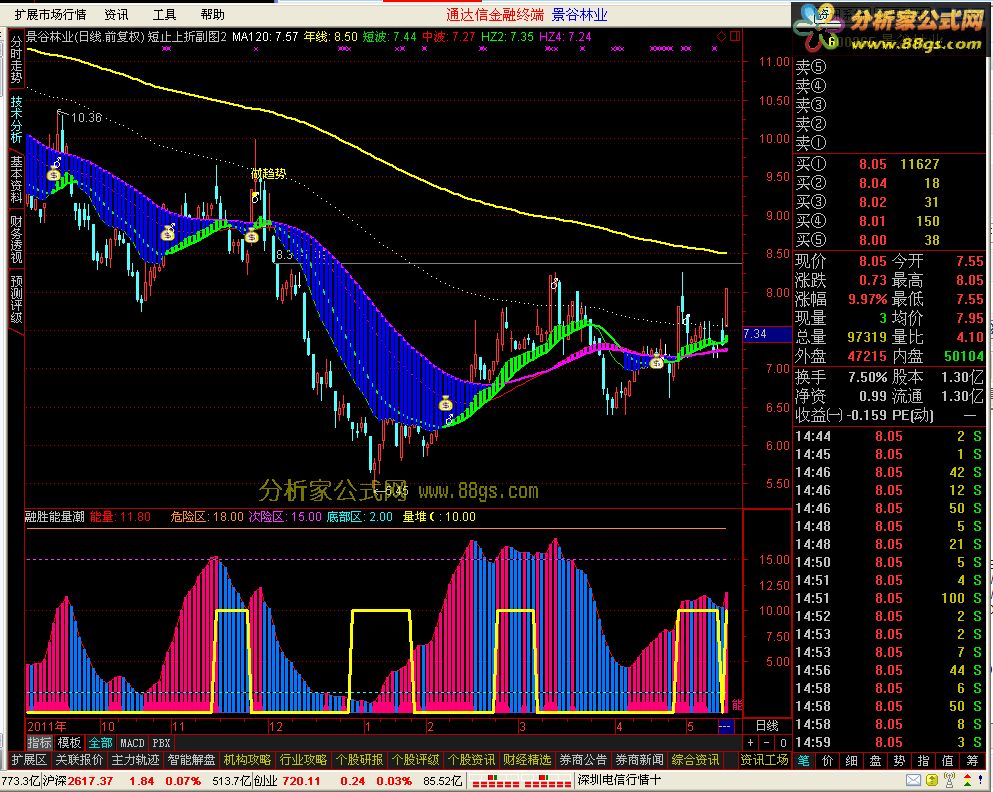Open the 扩展区 bottom tab
Screen dimensions: 993x792
29,759
